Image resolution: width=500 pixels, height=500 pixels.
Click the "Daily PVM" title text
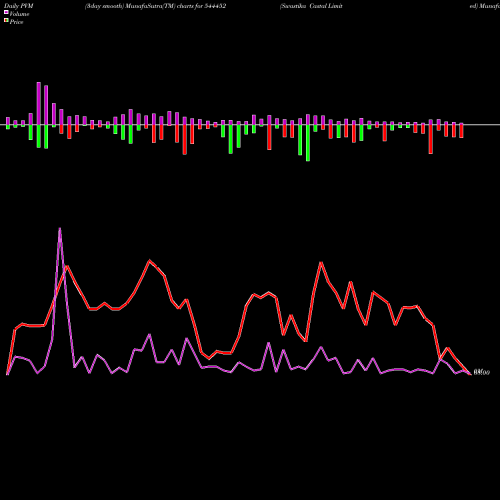pos(19,6)
